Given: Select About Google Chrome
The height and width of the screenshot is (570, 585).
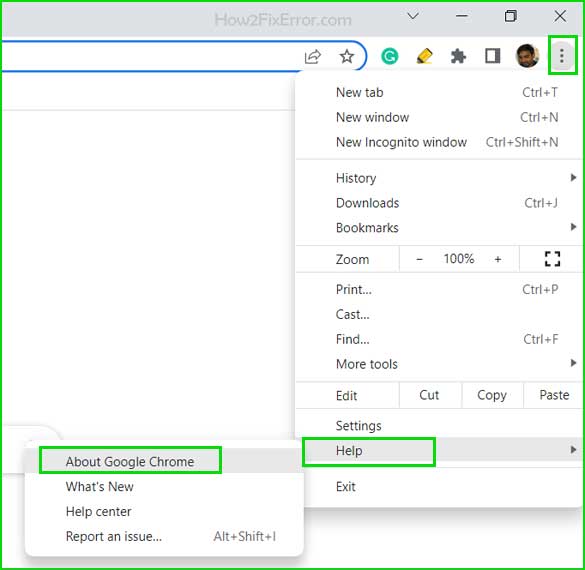Looking at the screenshot, I should [164, 461].
